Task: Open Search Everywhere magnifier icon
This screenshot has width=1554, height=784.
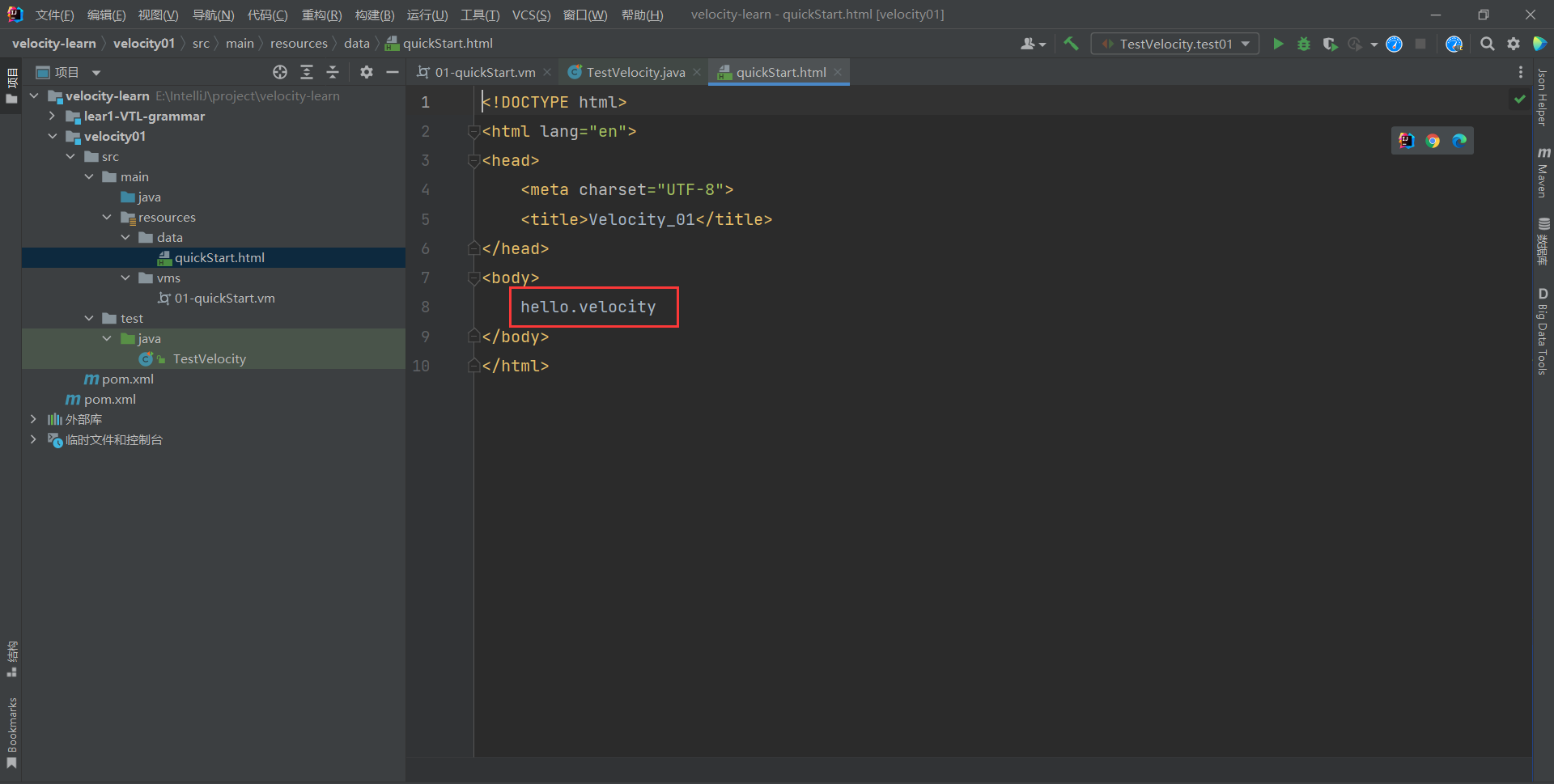Action: pos(1487,44)
